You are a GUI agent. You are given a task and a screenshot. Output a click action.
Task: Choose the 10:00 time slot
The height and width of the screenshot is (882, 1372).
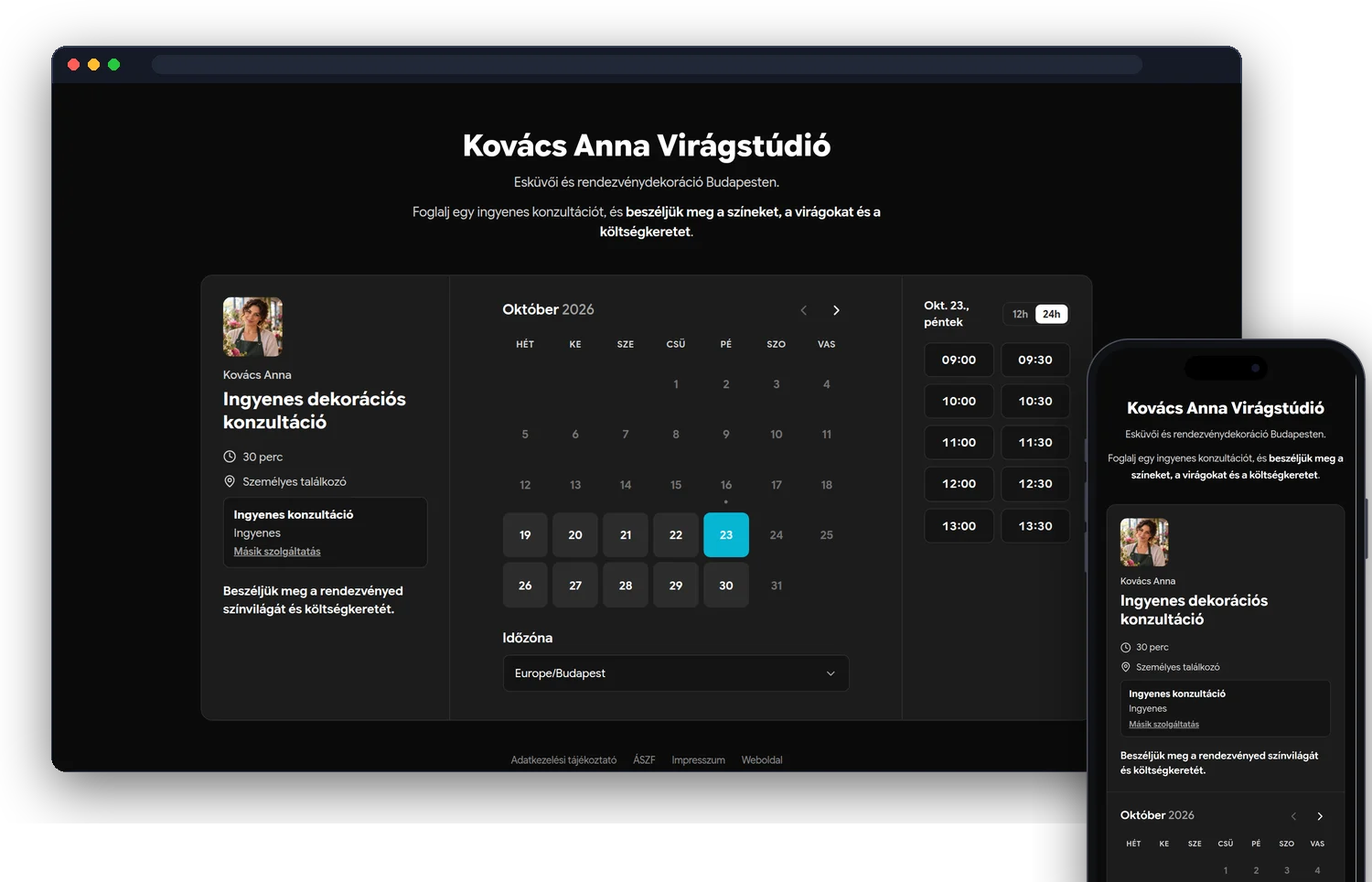pos(959,401)
